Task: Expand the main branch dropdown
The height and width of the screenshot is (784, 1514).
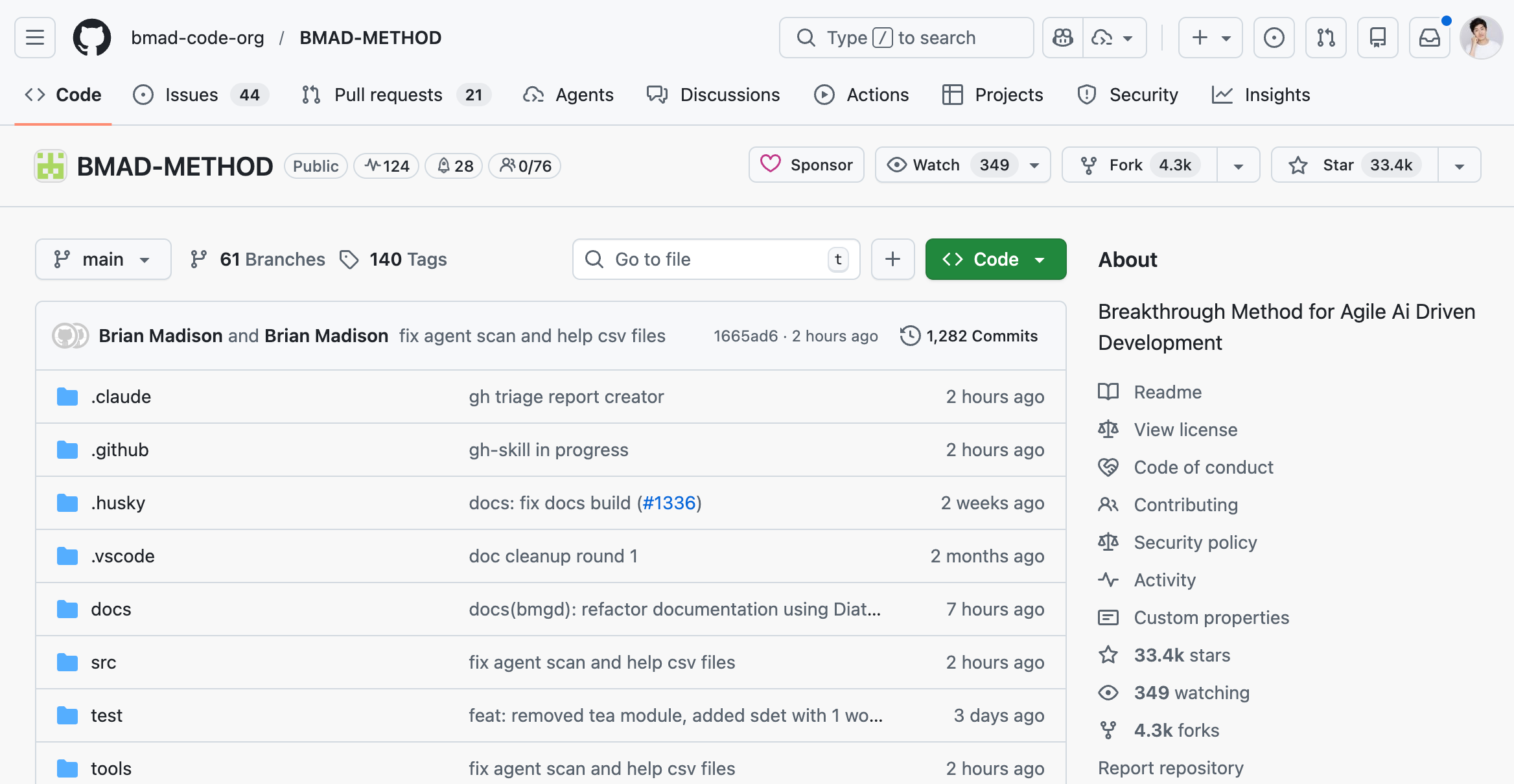Action: (103, 259)
